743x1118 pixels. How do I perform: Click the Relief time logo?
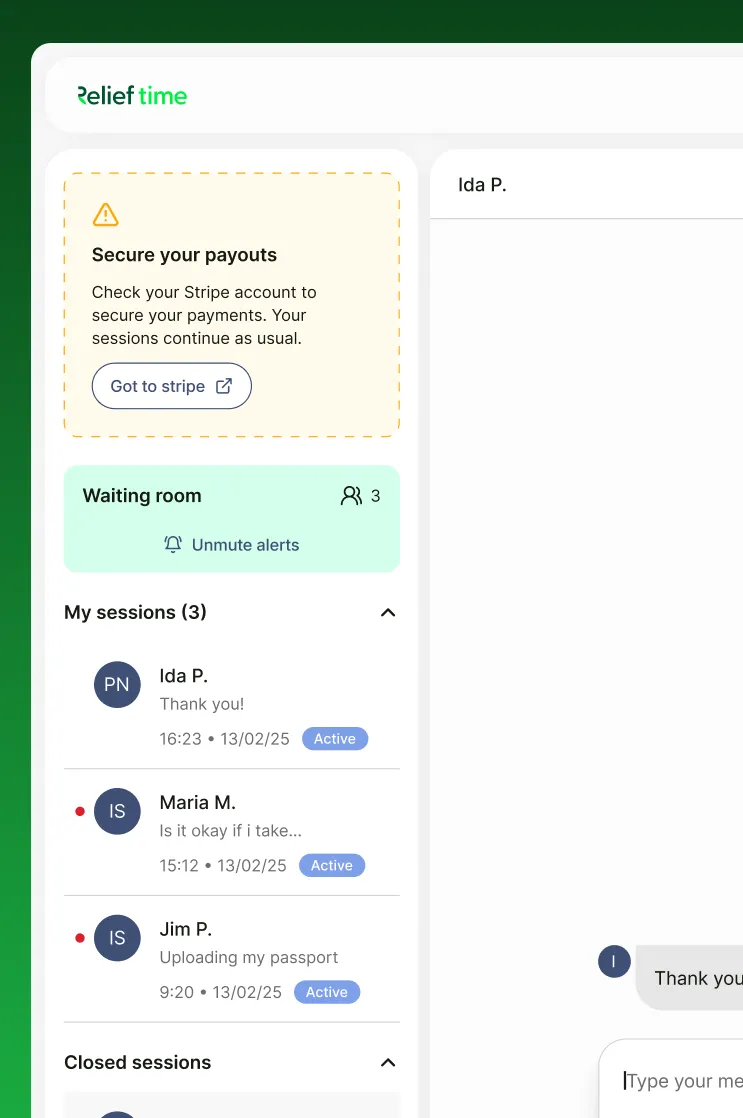click(x=132, y=96)
